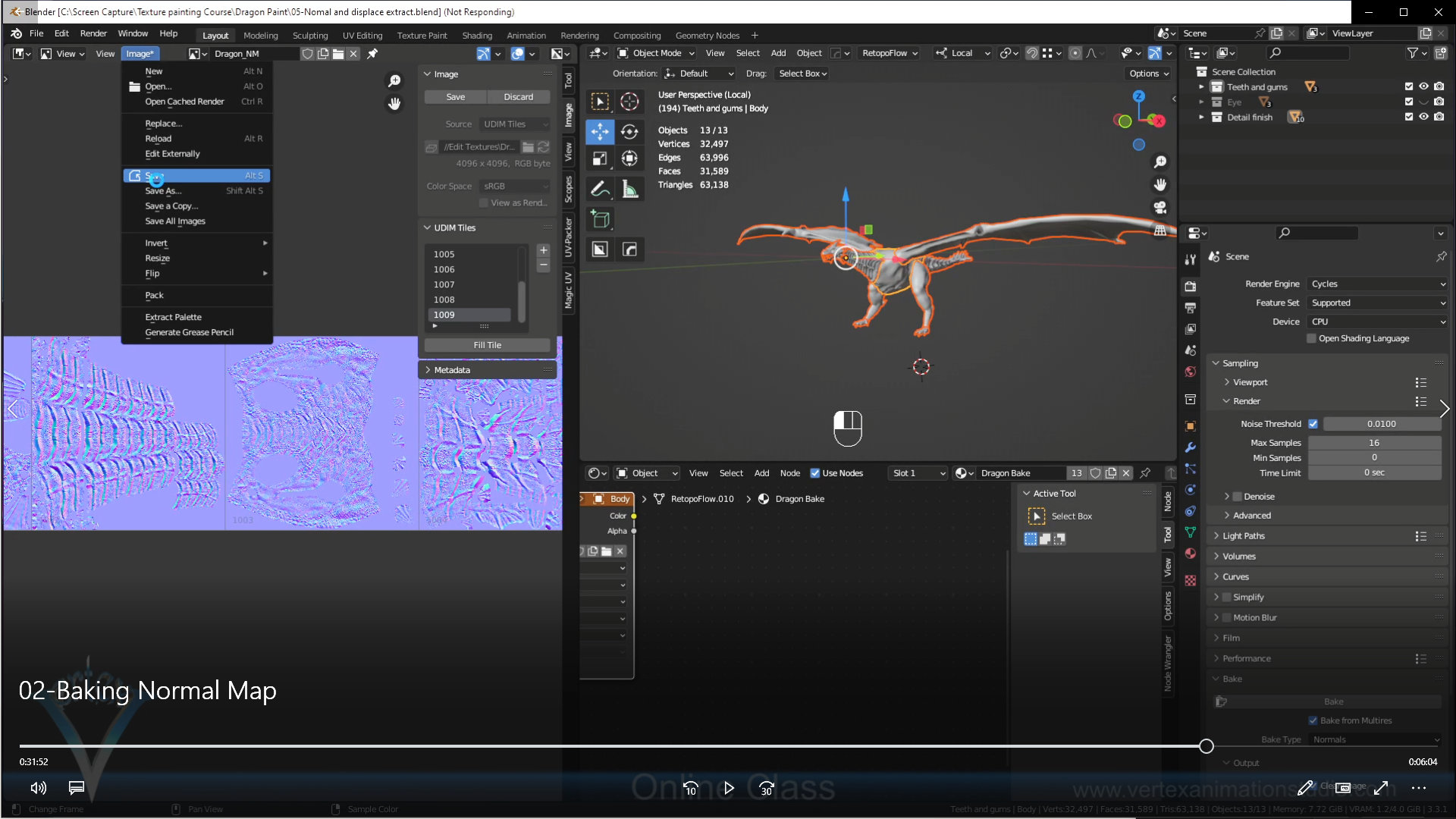
Task: Click the skip forward 30 seconds icon
Action: coord(767,789)
